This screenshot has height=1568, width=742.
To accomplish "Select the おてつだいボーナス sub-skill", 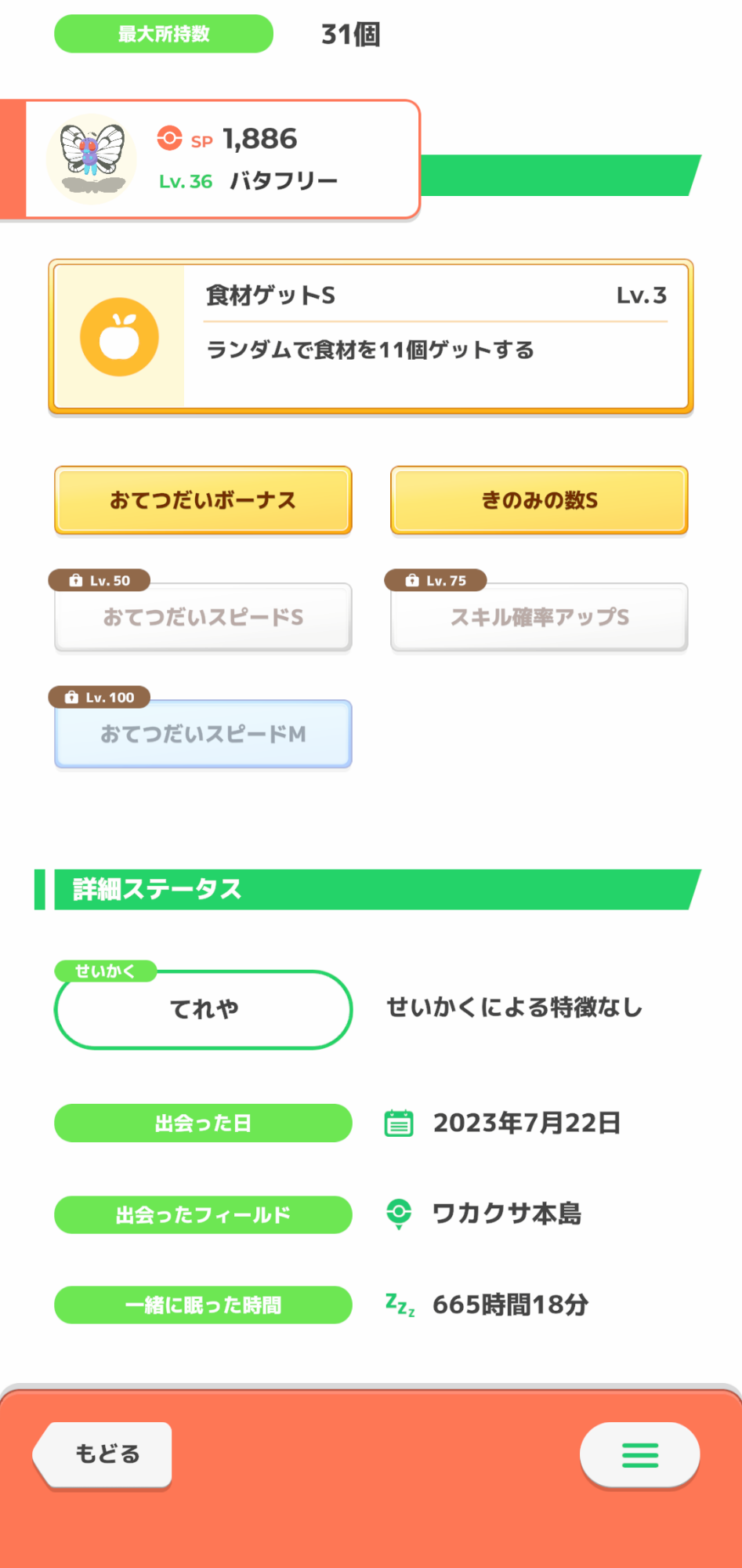I will (x=203, y=500).
